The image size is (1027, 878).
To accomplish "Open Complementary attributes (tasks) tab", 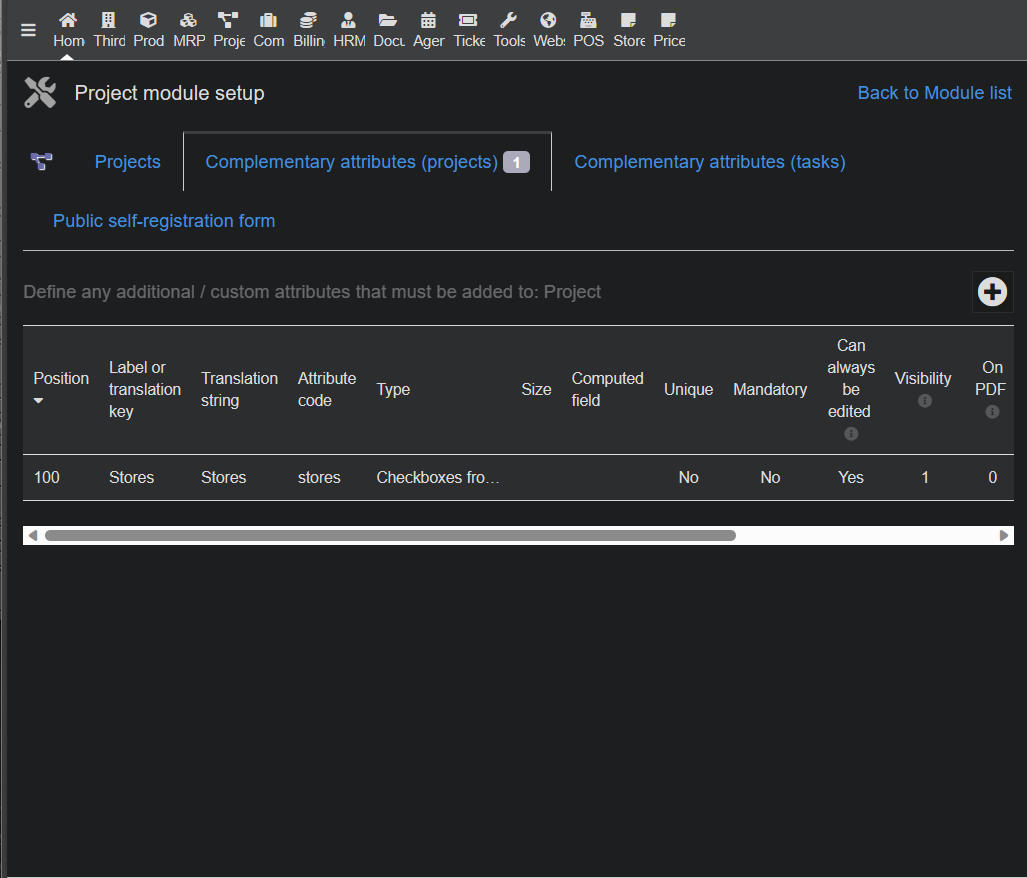I will point(709,162).
